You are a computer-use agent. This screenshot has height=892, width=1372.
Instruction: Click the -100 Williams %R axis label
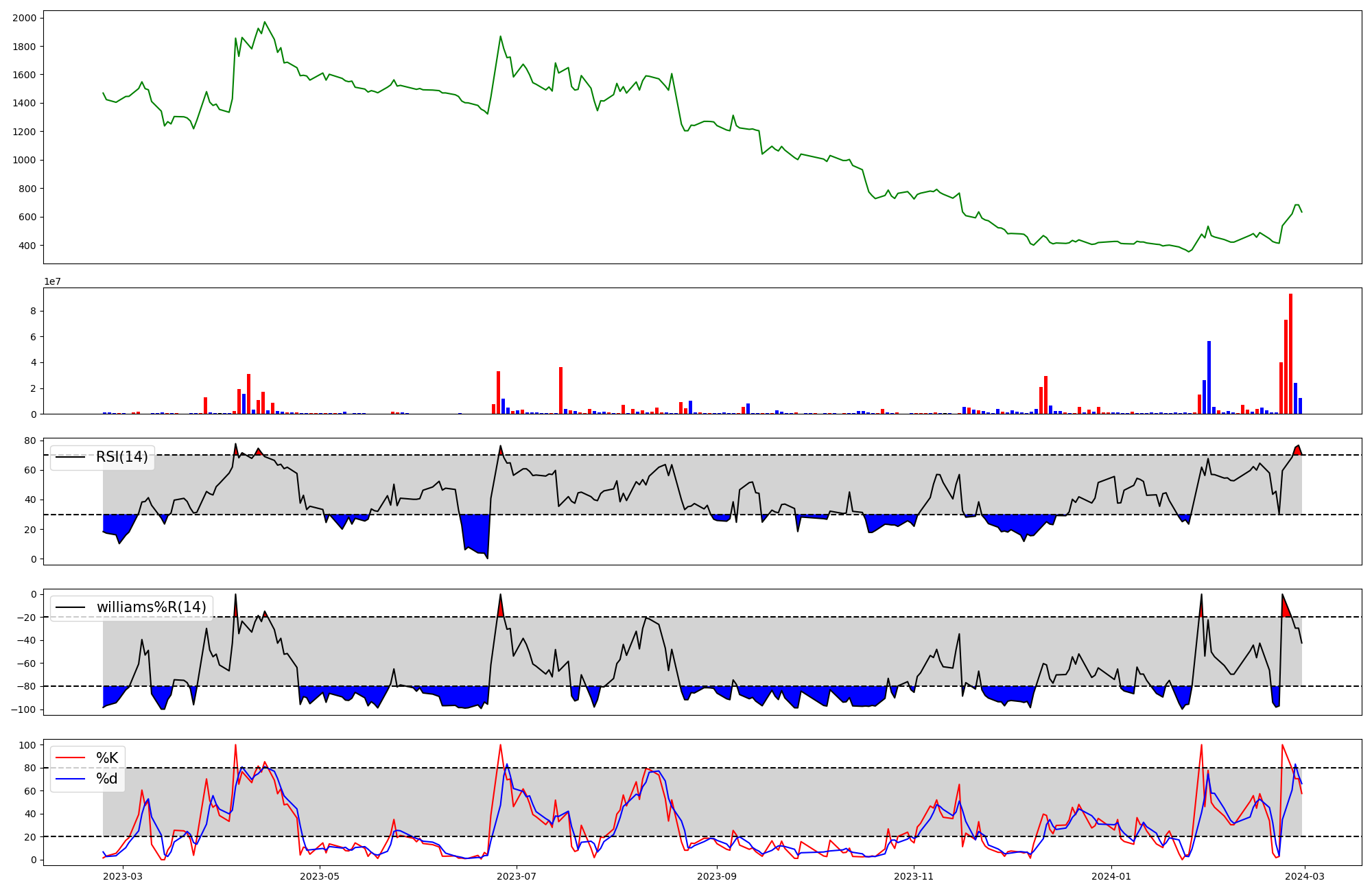click(x=23, y=709)
